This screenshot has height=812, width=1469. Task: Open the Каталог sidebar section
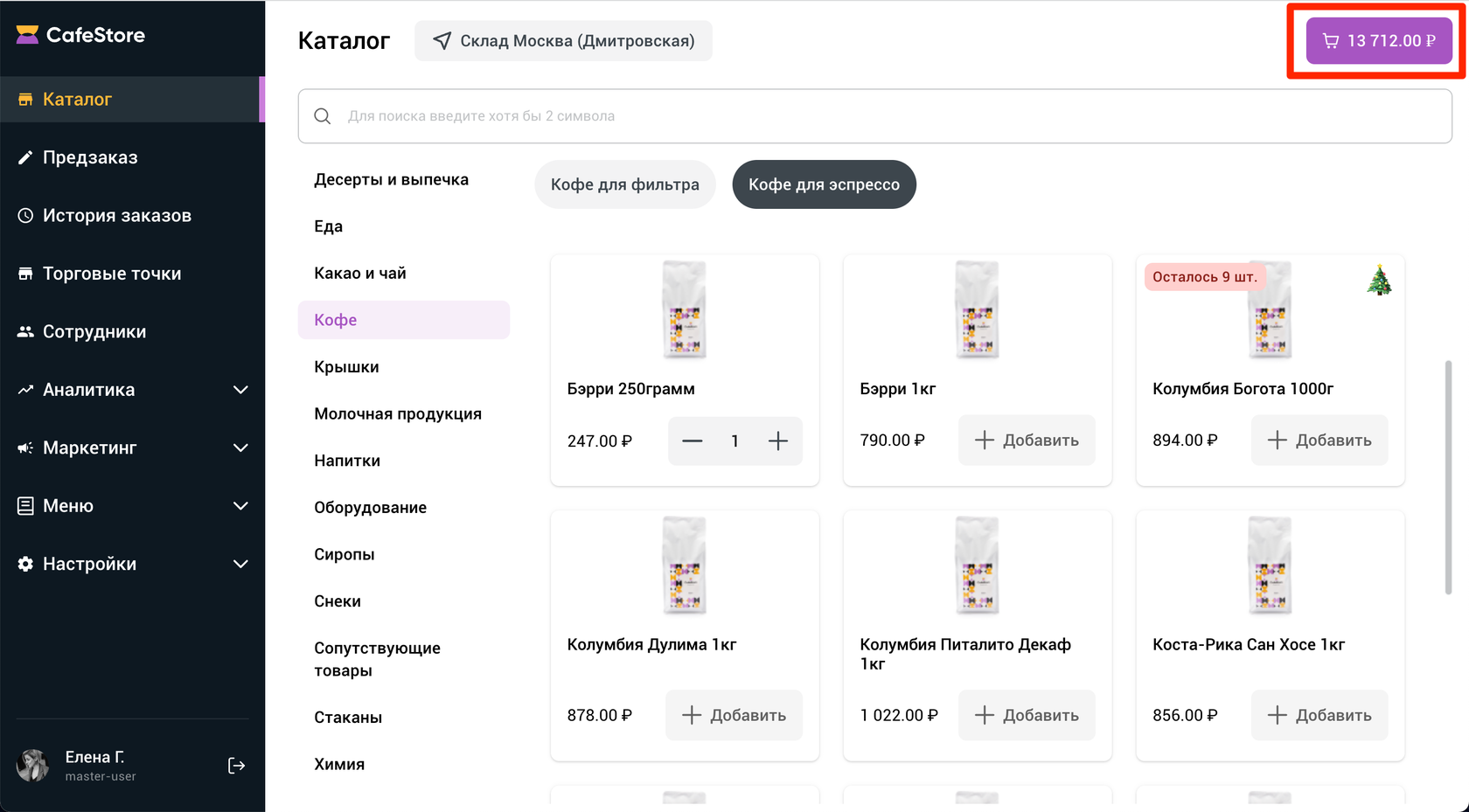(131, 100)
